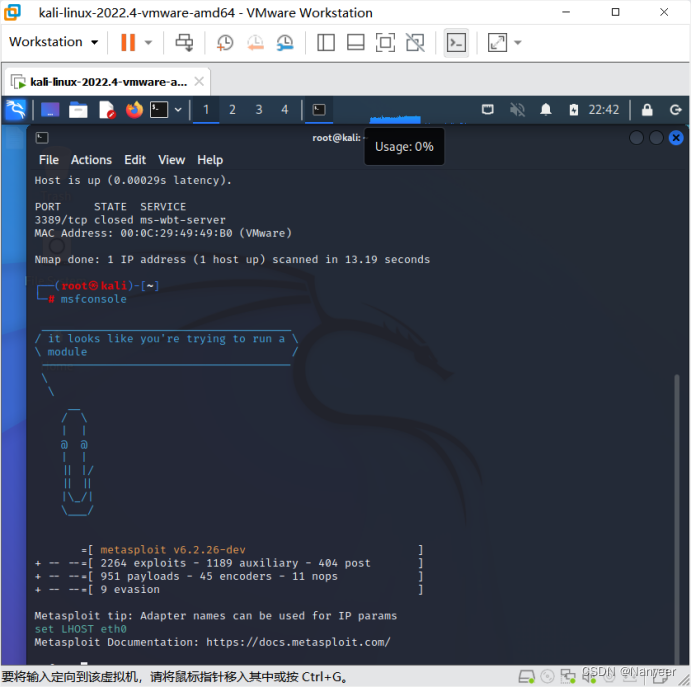Click the CD/DVD drive status icon
The height and width of the screenshot is (688, 692).
click(x=547, y=677)
